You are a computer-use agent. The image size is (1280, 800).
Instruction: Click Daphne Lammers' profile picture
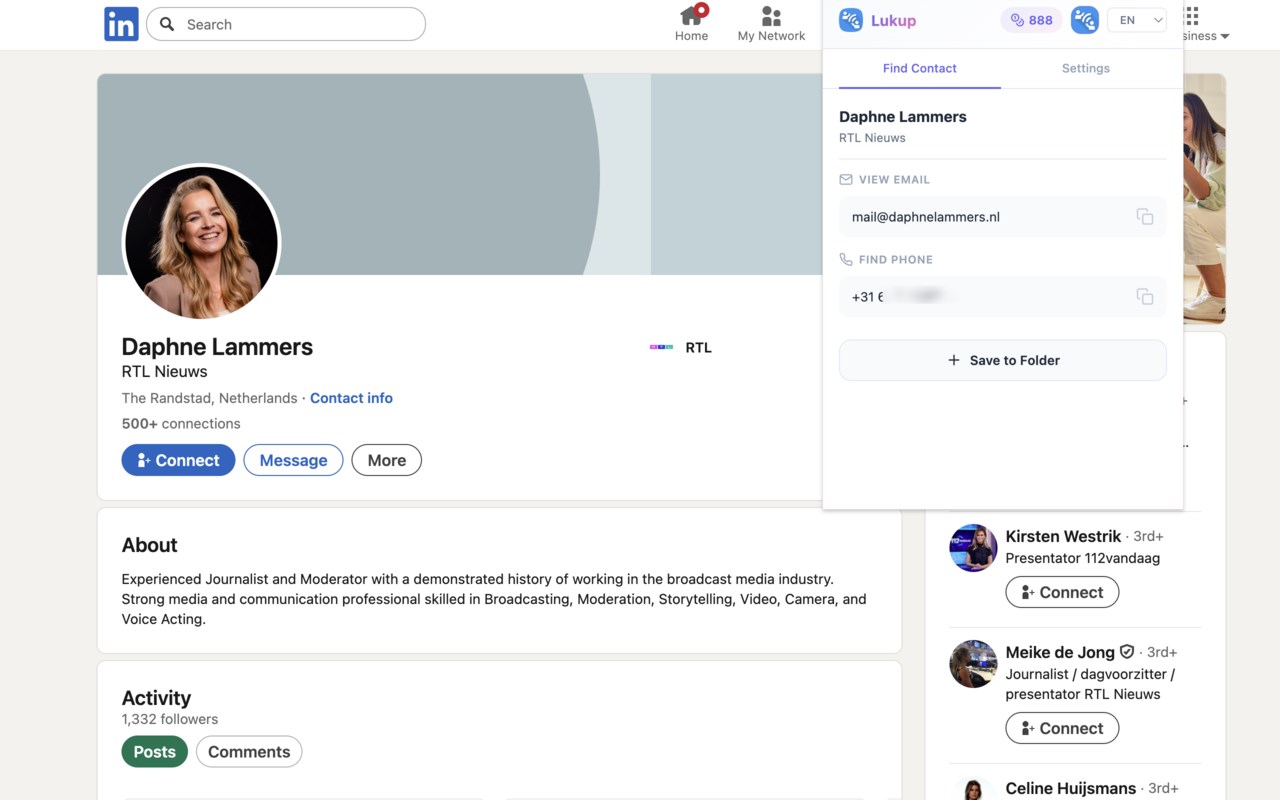[201, 242]
